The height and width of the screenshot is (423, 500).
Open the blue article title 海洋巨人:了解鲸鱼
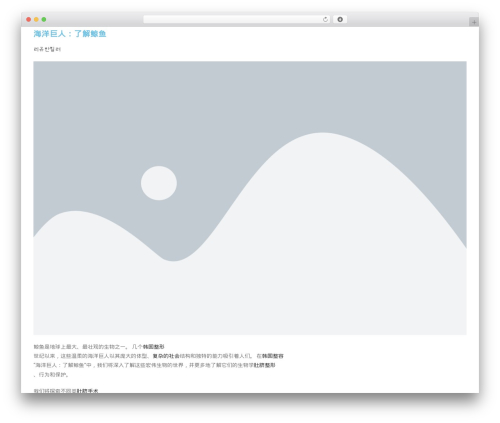[x=70, y=34]
